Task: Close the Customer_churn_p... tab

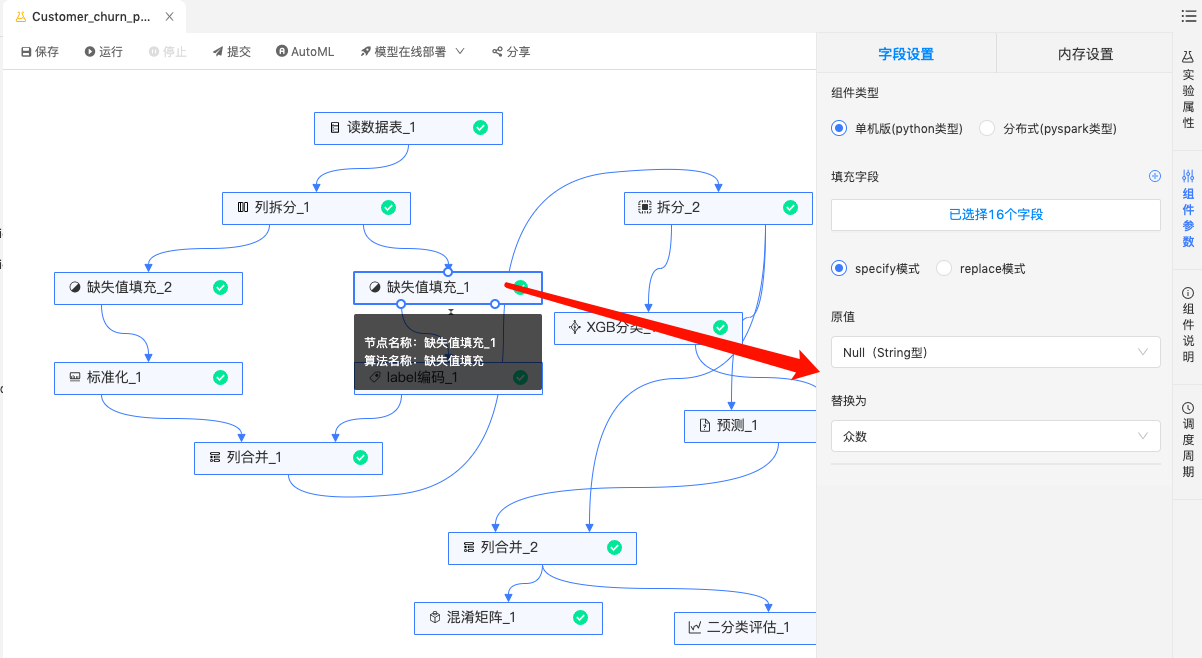Action: (x=170, y=17)
